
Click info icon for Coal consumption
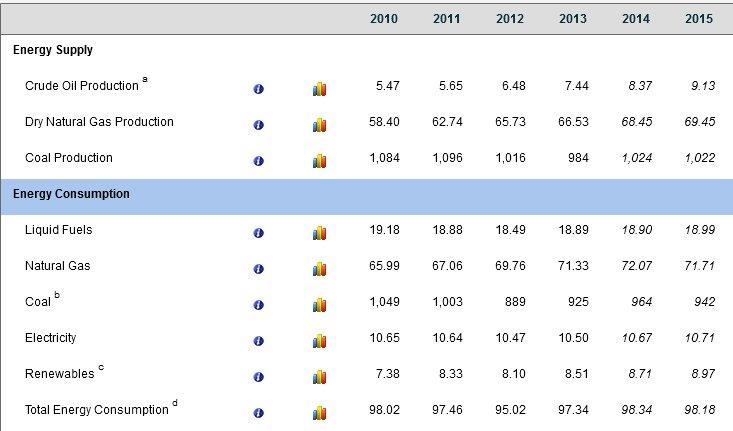tap(258, 305)
